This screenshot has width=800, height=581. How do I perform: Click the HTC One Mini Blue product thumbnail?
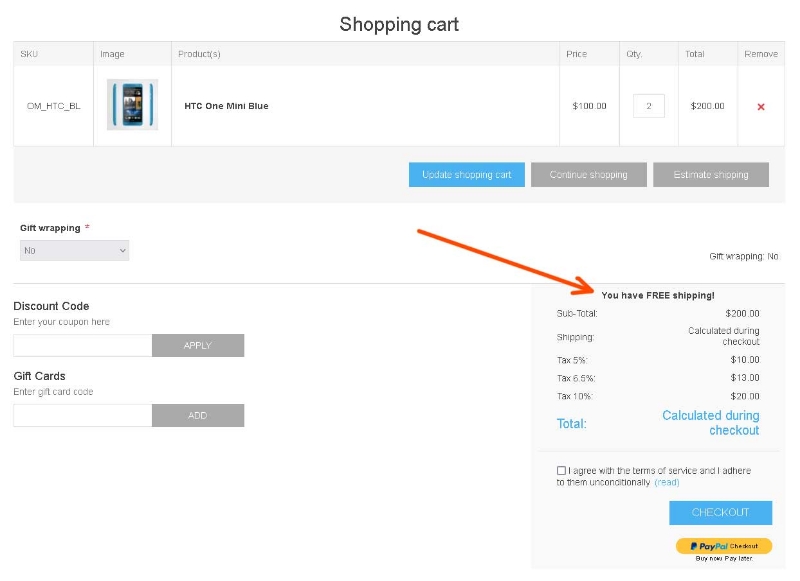pyautogui.click(x=133, y=105)
